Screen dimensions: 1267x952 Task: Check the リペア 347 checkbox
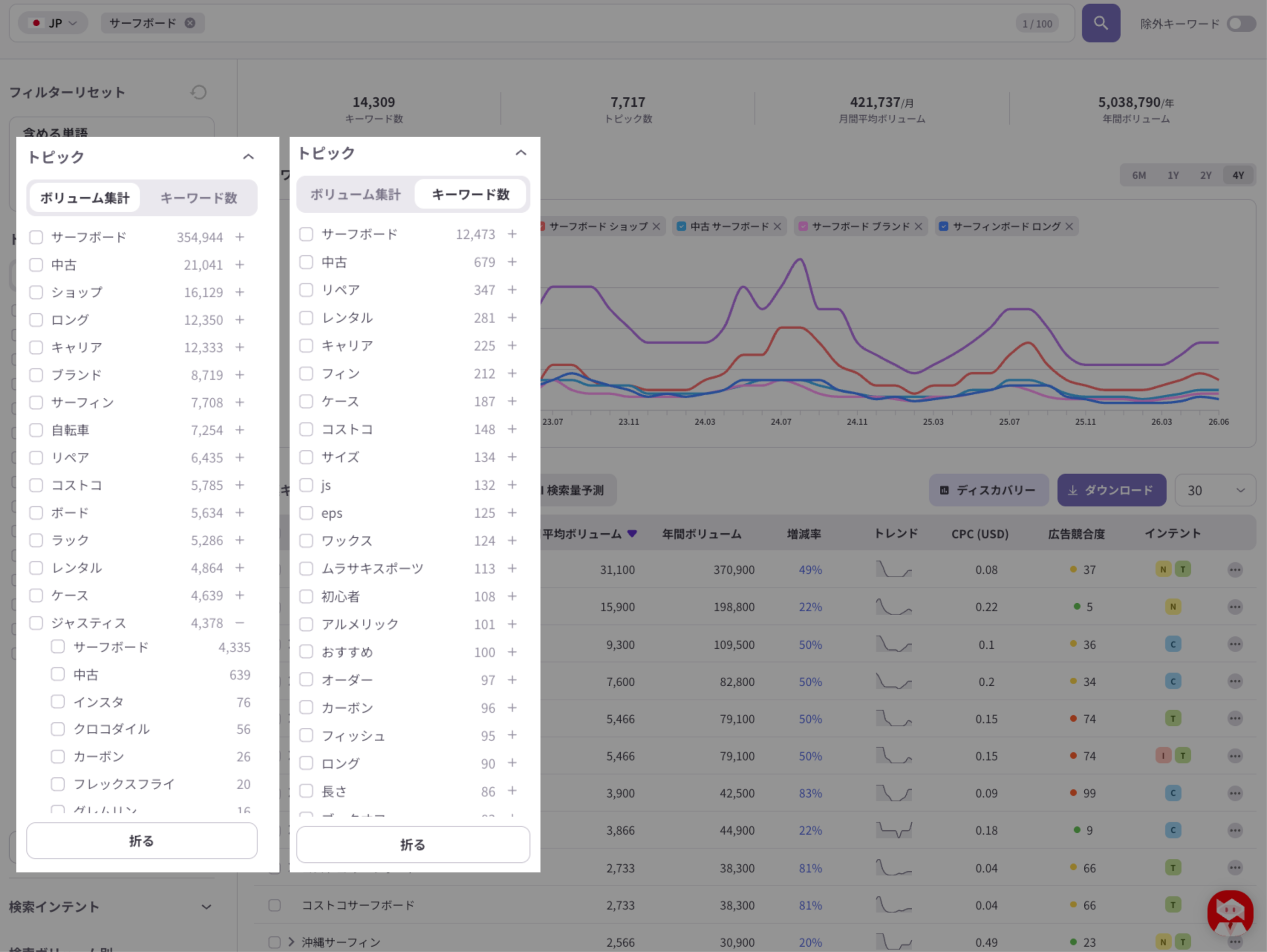click(306, 290)
